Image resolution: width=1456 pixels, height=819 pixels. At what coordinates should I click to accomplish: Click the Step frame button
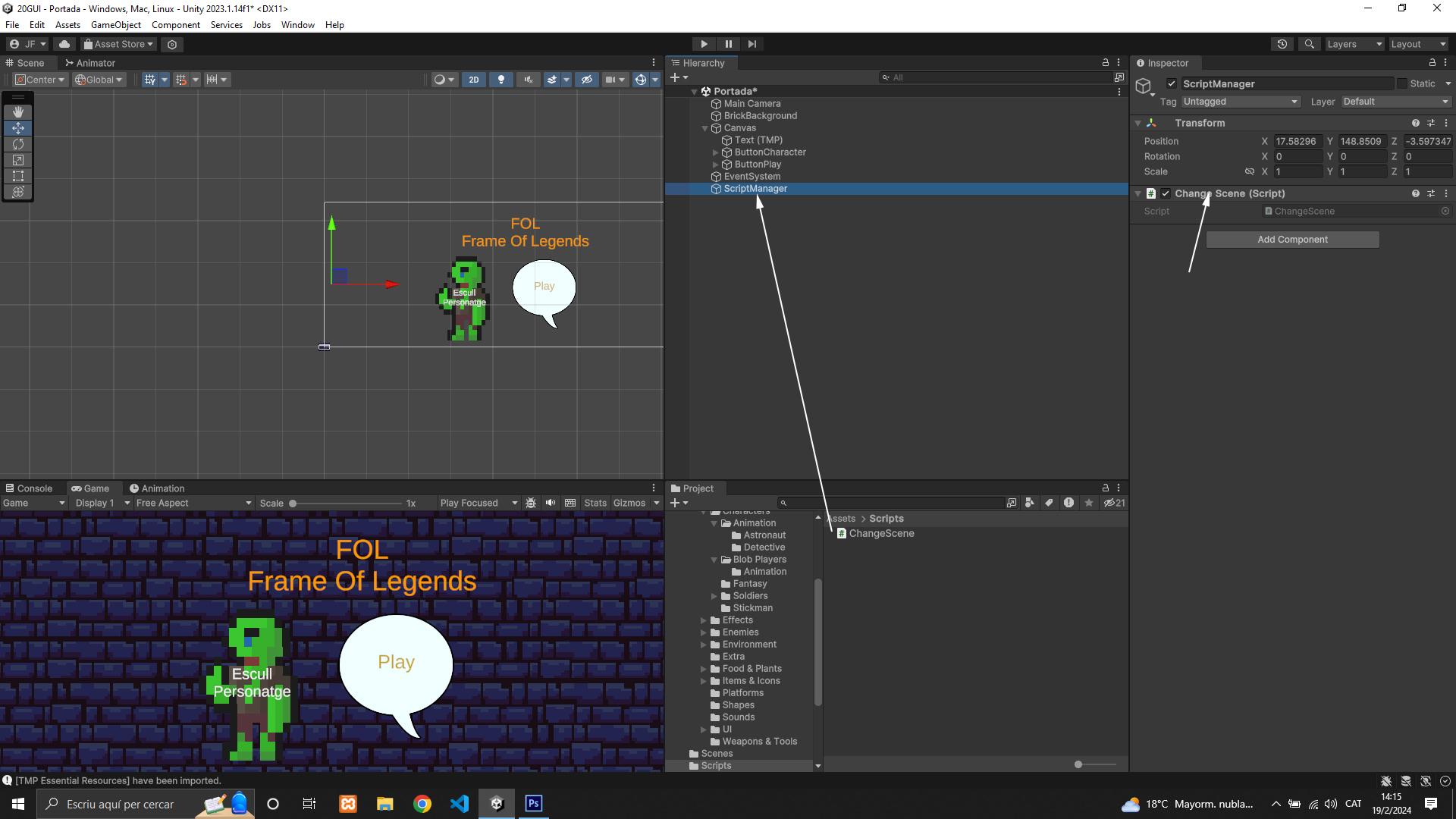pos(752,44)
